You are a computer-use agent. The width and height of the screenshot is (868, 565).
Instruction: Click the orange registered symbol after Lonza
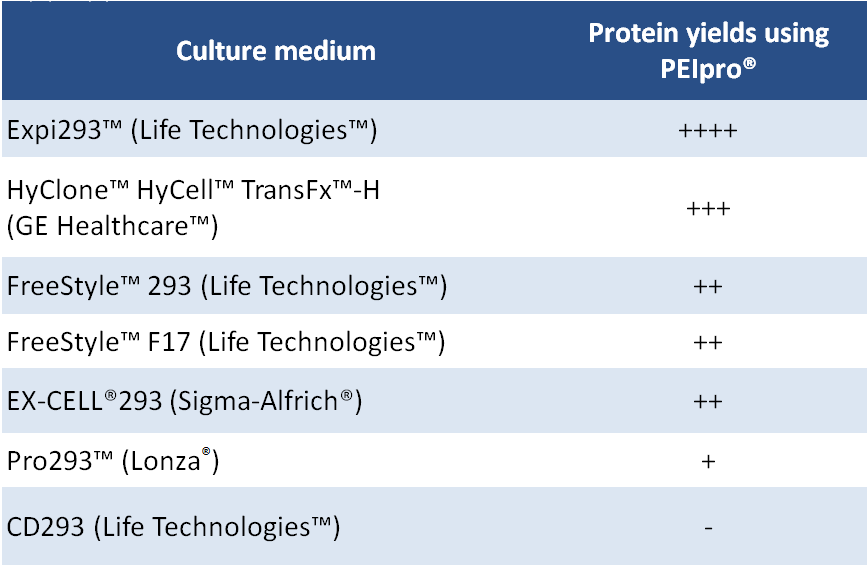(205, 453)
